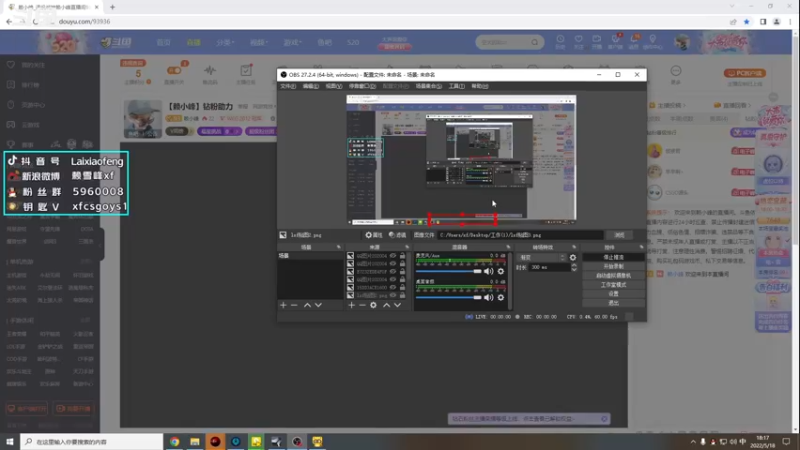Move scene up in Scenes panel
This screenshot has width=800, height=450.
(x=307, y=305)
